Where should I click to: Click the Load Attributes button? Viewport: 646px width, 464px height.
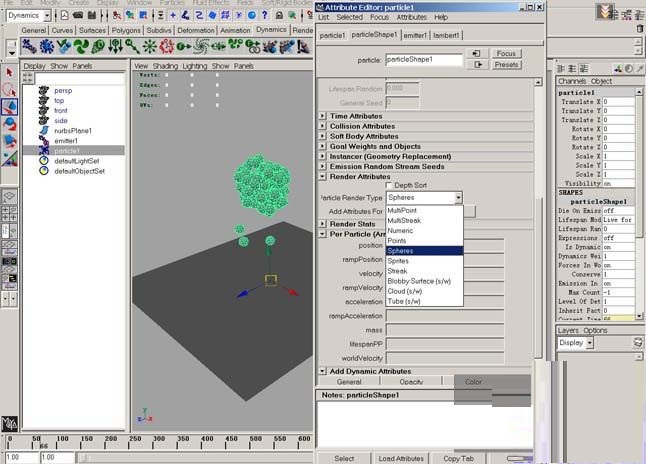coord(401,458)
